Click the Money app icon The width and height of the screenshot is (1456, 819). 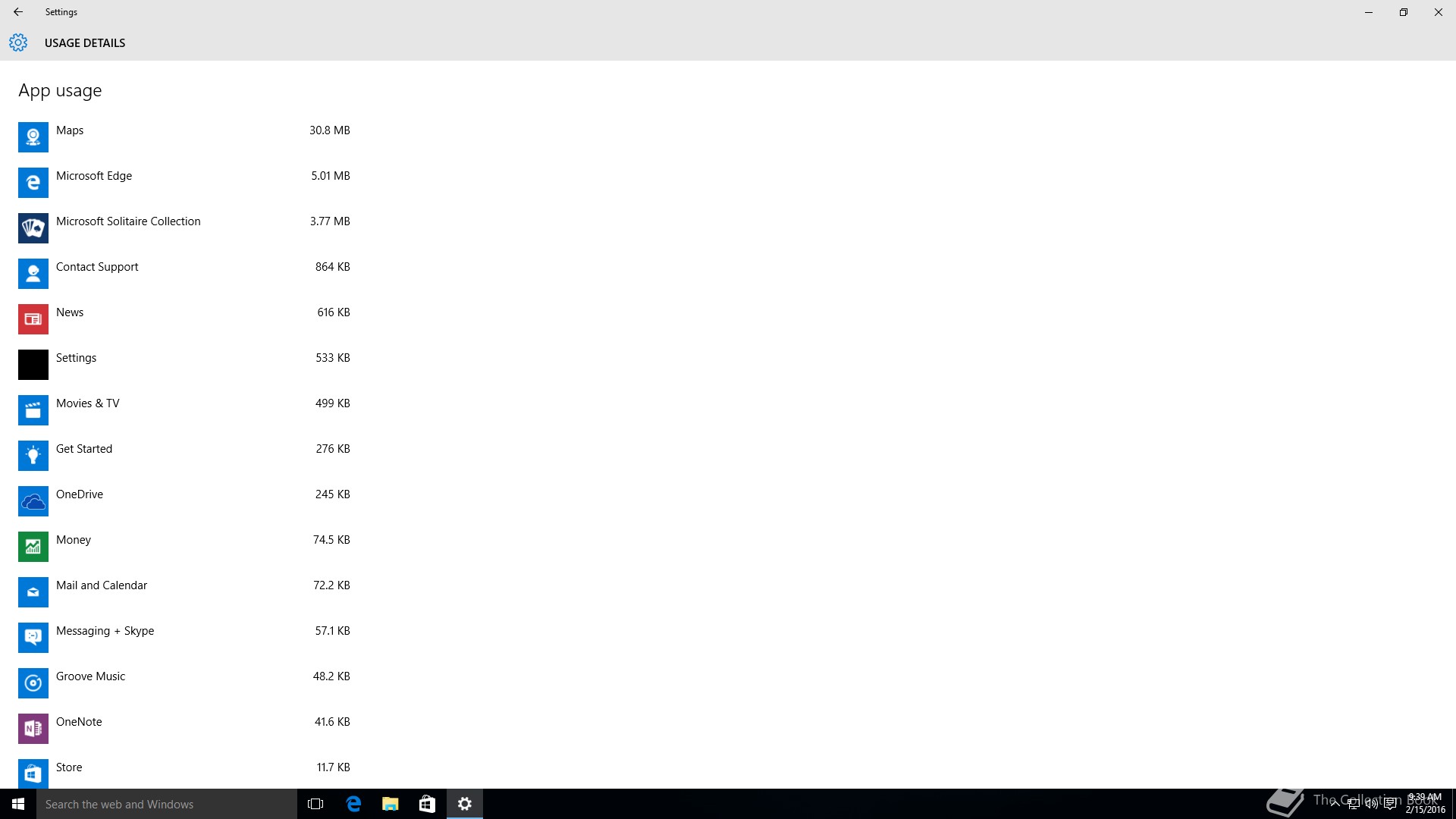point(33,547)
